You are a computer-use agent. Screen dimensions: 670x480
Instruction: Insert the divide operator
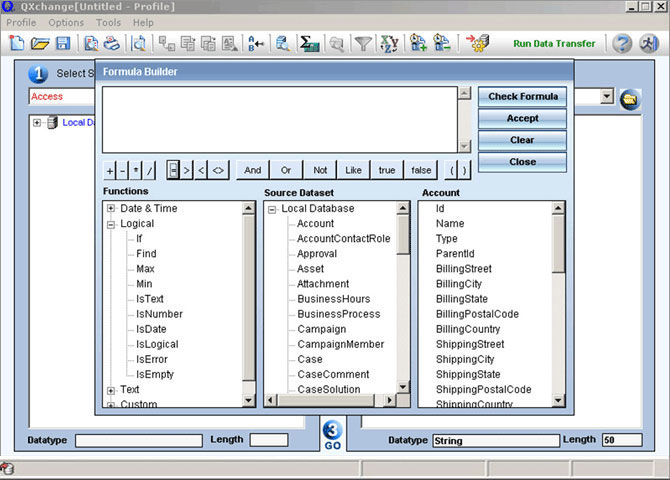[149, 171]
